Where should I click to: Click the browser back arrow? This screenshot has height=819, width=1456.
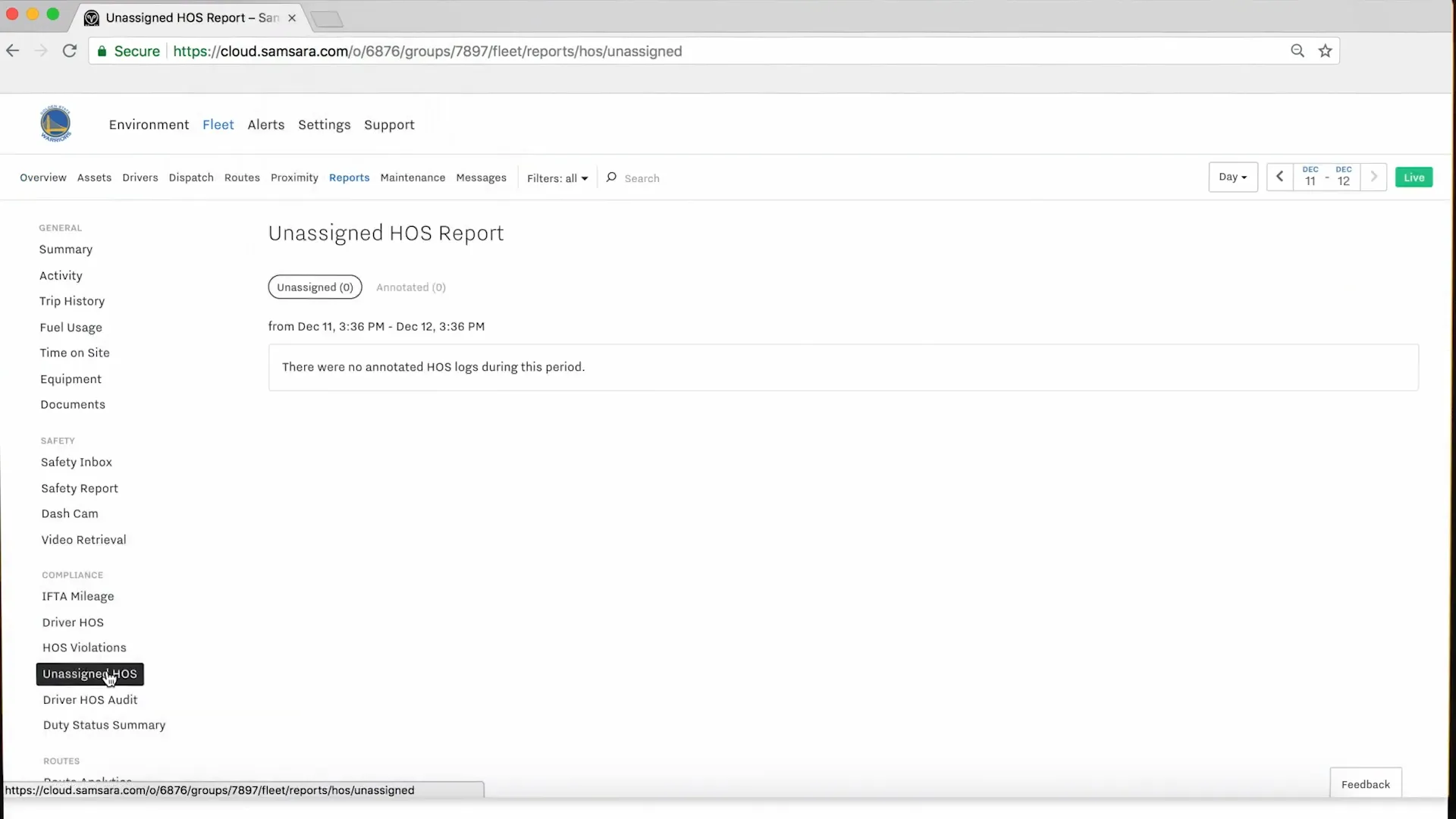(12, 50)
